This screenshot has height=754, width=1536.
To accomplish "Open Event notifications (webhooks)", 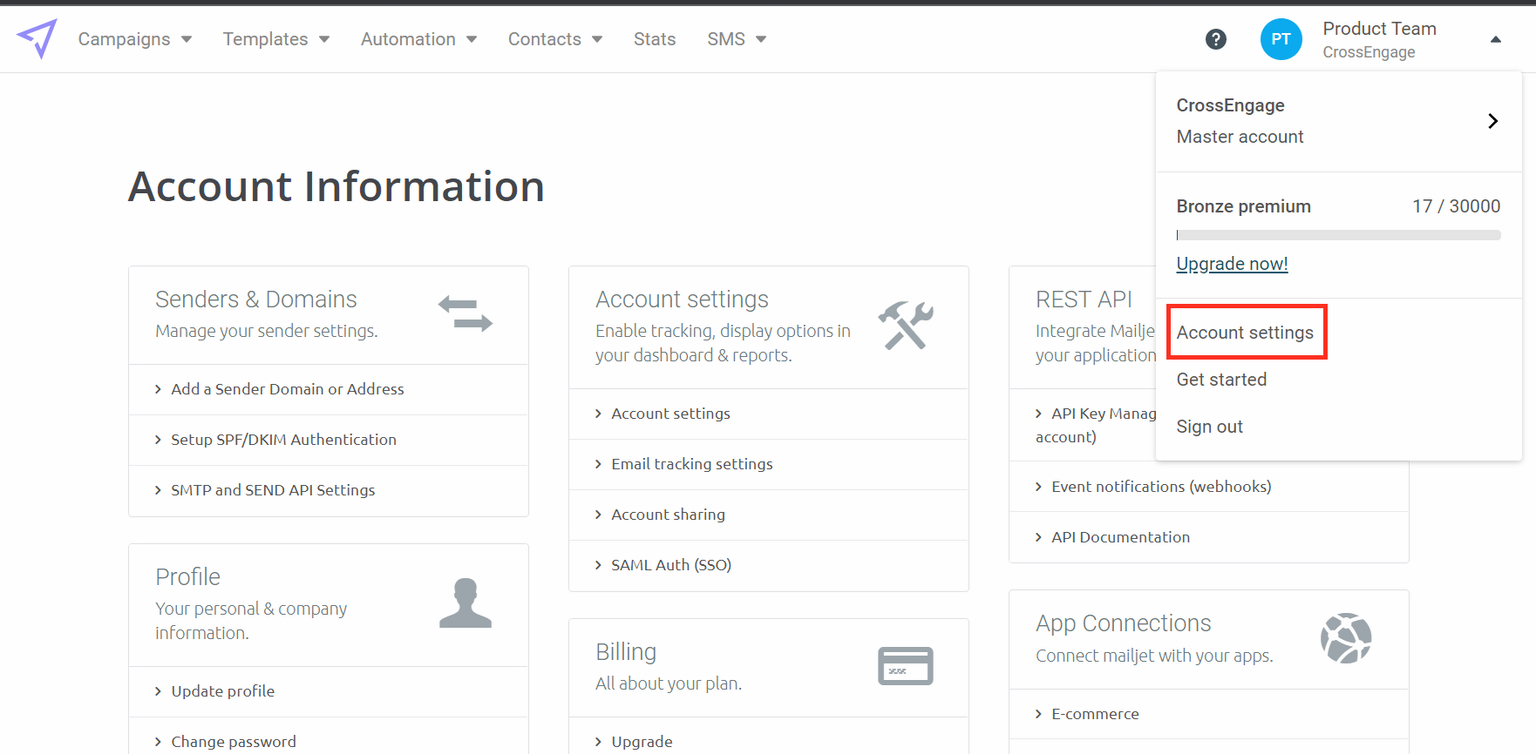I will (1162, 486).
